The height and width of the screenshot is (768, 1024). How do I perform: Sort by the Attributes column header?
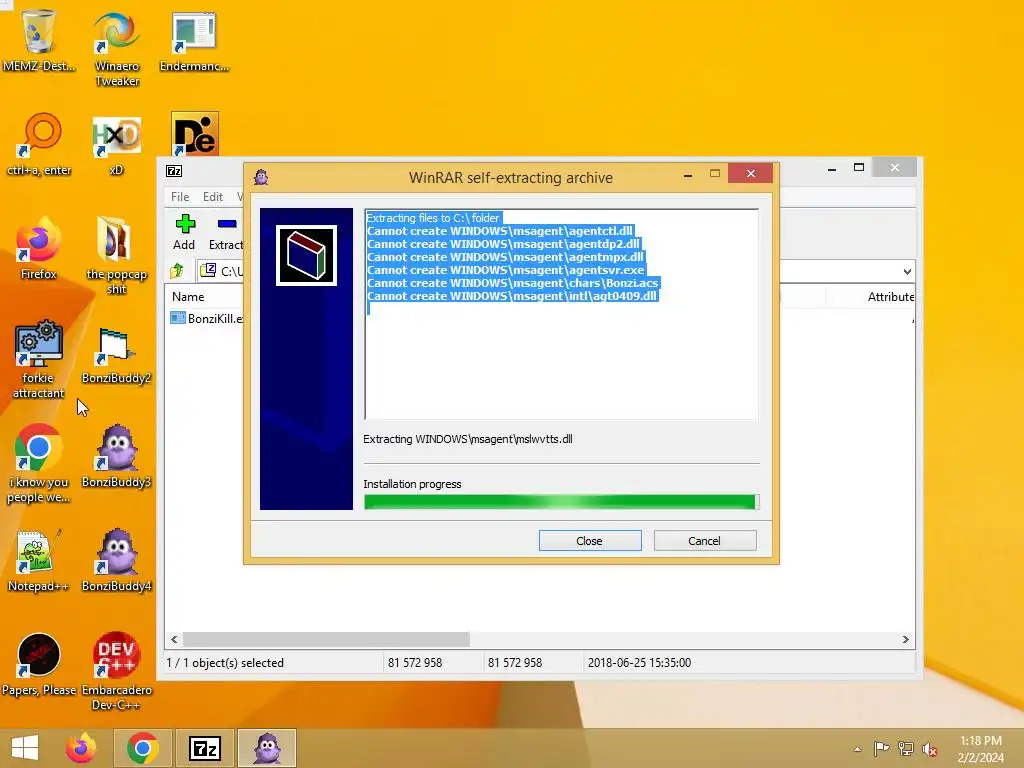coord(890,296)
